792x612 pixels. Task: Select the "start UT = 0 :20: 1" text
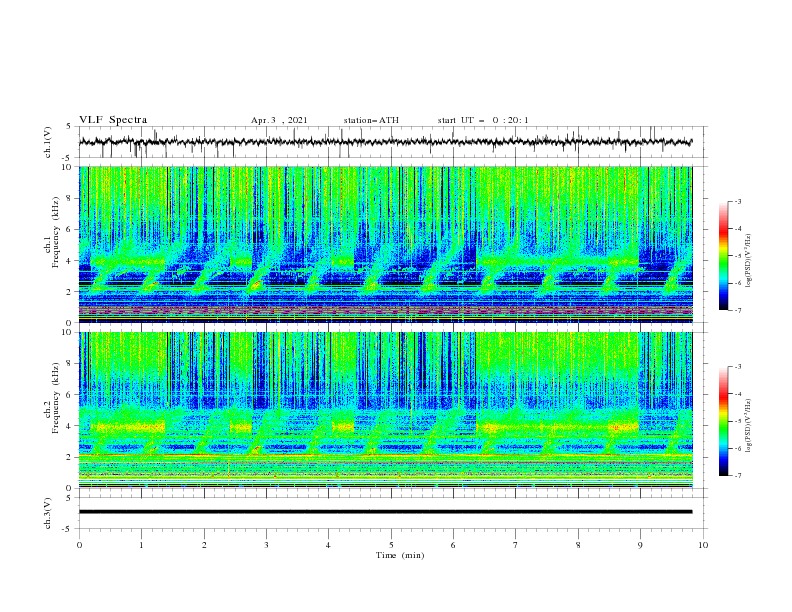tap(483, 120)
